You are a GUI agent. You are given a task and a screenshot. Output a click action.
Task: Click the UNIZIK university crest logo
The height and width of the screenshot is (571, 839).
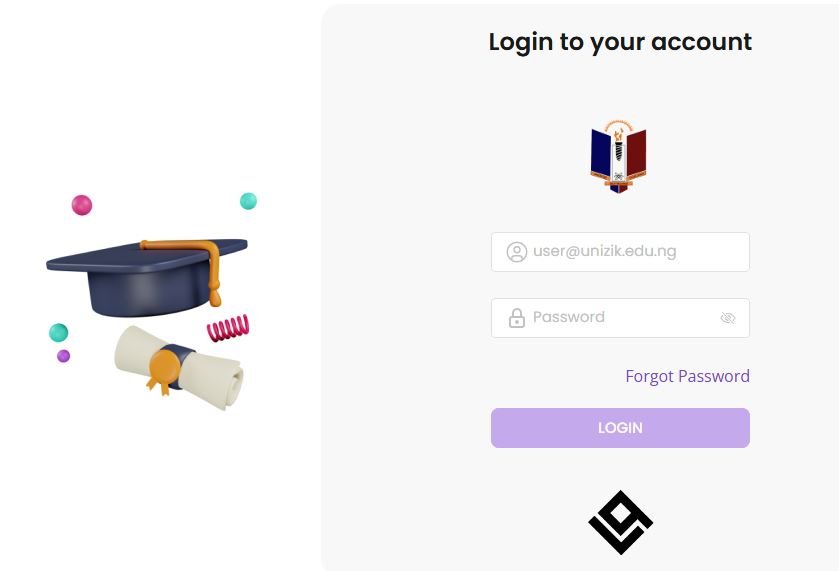coord(619,155)
